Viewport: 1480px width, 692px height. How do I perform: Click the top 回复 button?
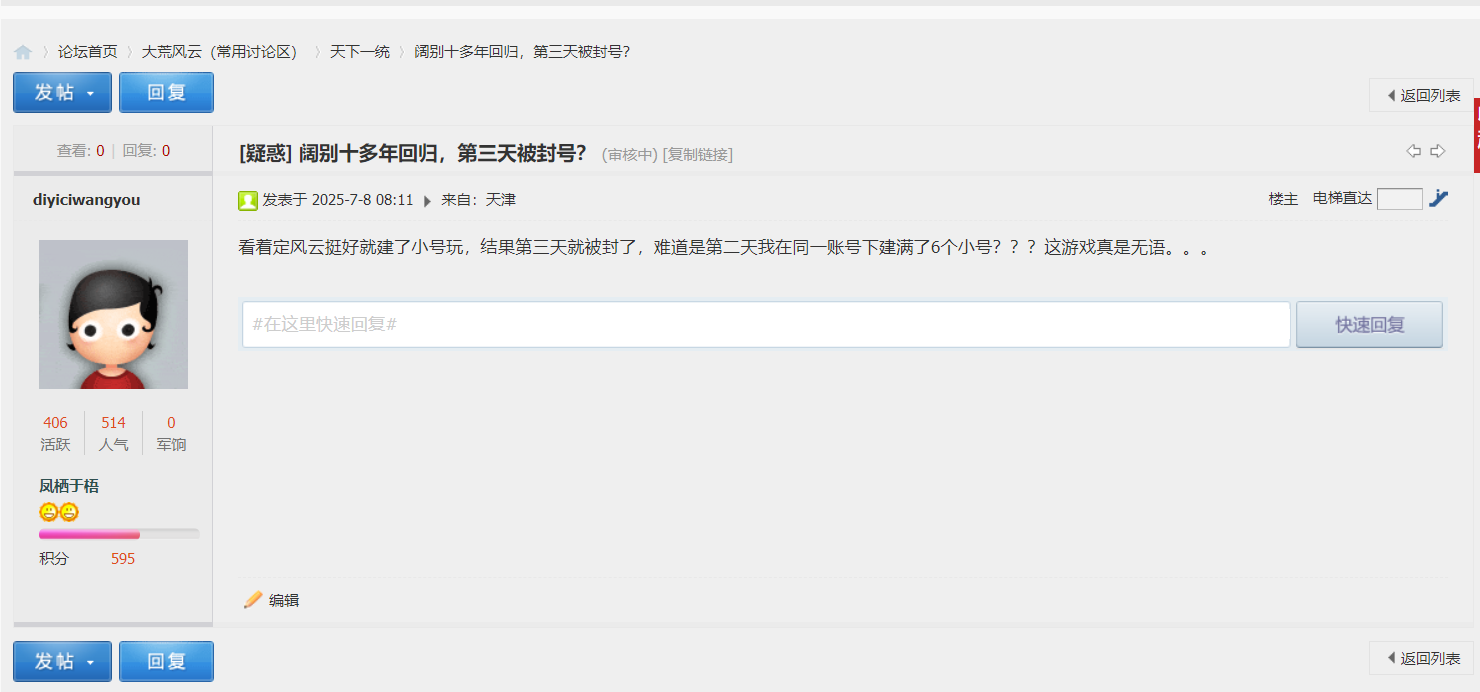pos(166,92)
